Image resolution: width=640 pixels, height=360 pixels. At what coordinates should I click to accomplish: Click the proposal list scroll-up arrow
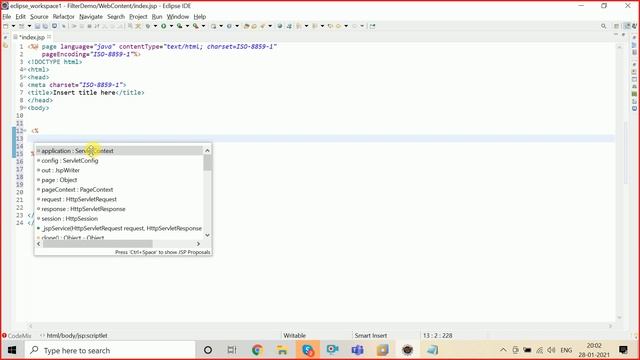point(207,151)
